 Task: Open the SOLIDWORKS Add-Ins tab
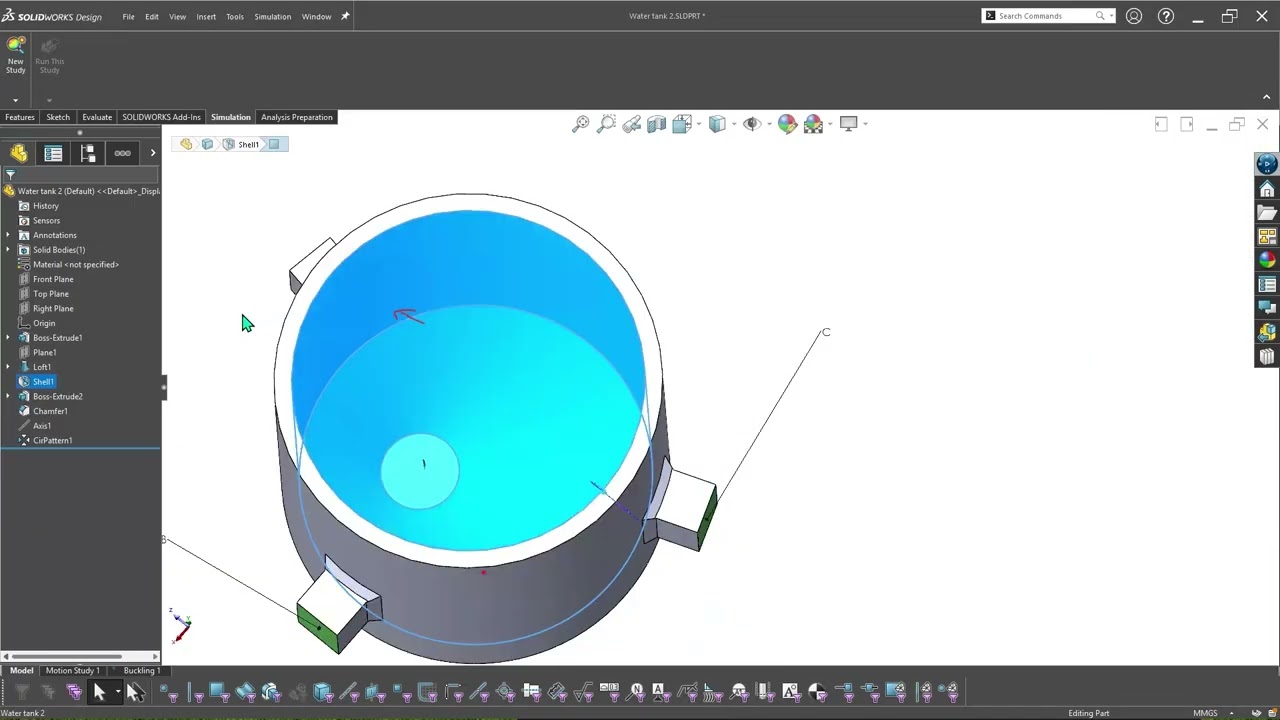(x=161, y=117)
